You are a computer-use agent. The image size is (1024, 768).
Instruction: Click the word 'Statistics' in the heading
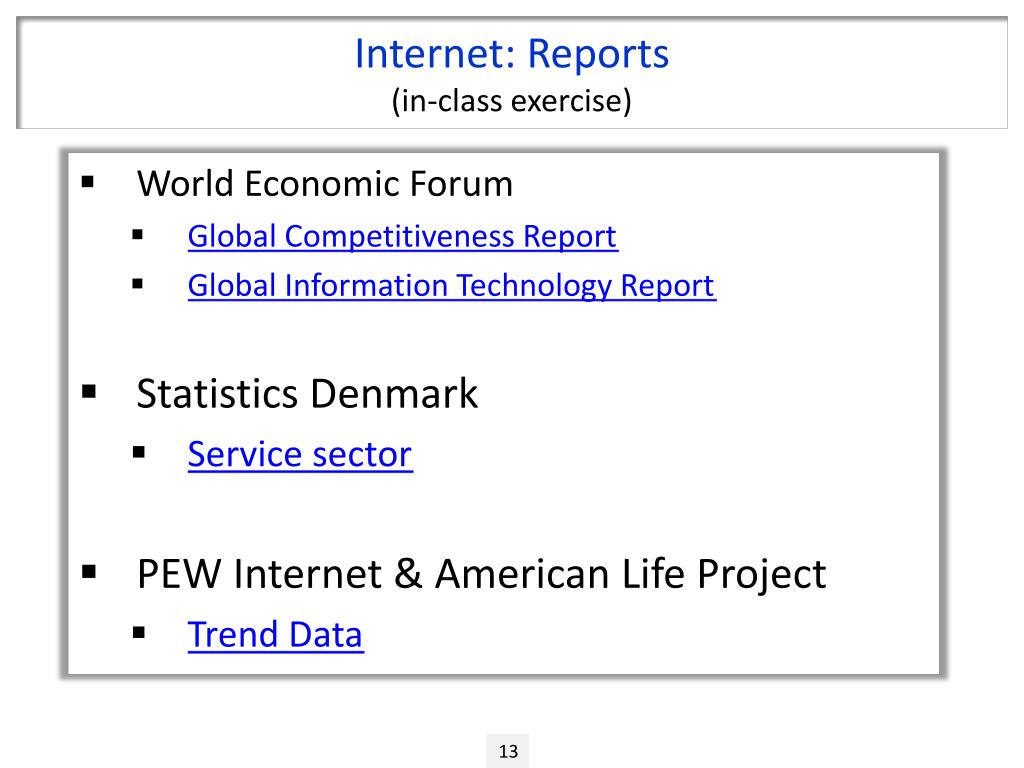pos(217,394)
